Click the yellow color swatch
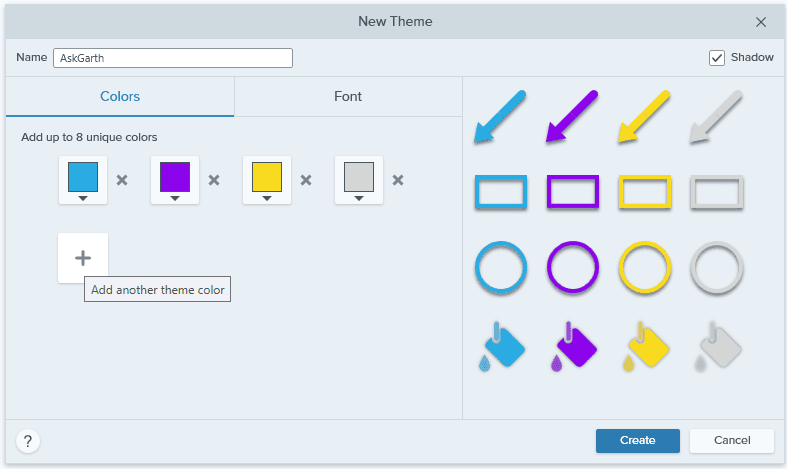This screenshot has height=469, width=787. [x=267, y=177]
